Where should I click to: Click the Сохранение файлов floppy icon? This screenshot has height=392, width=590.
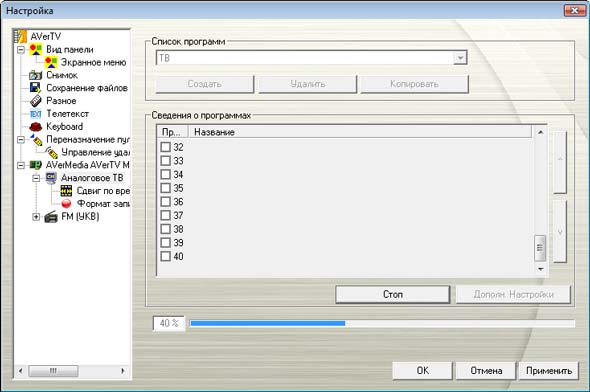[x=36, y=88]
